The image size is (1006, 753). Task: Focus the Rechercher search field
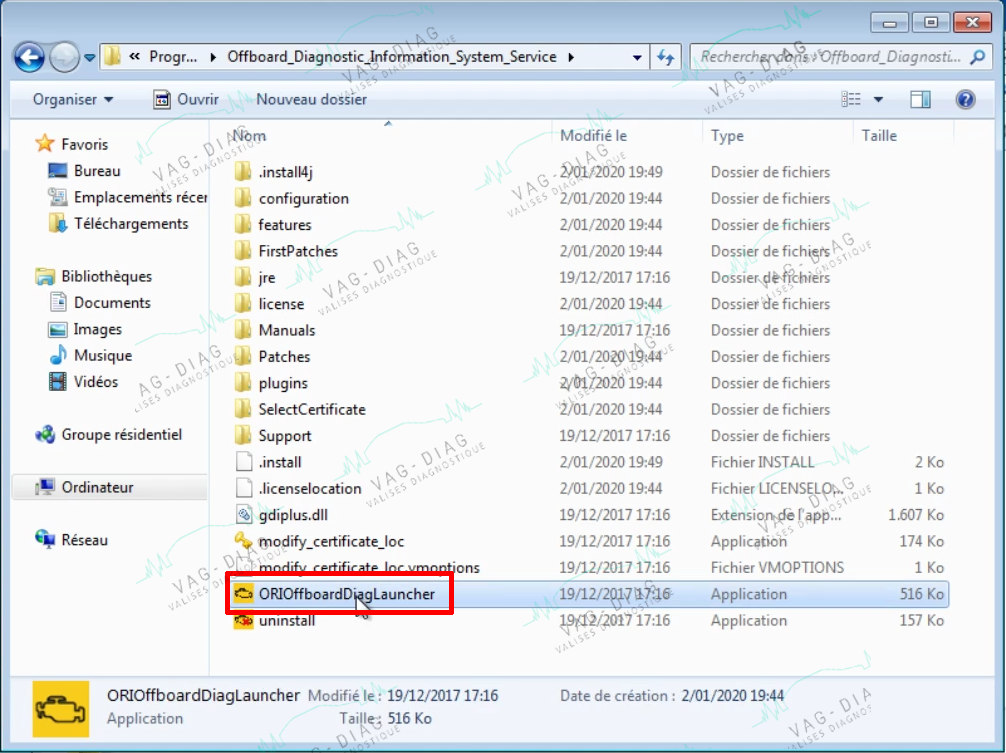pos(831,58)
